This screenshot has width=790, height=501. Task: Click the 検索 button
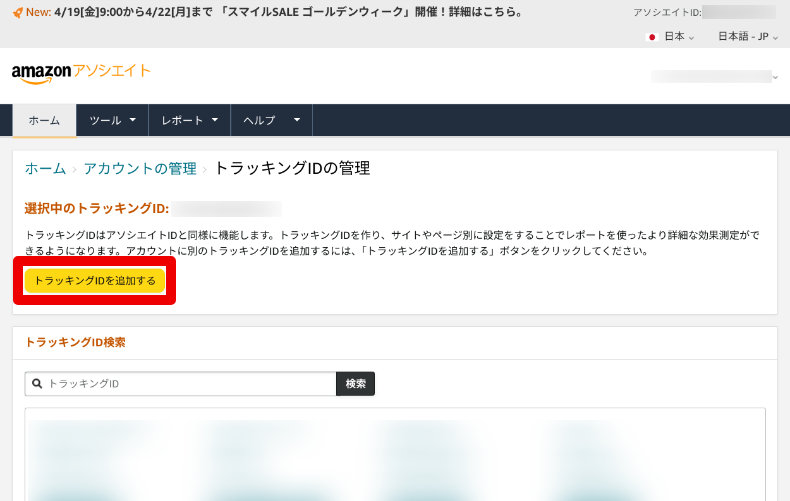tap(355, 384)
